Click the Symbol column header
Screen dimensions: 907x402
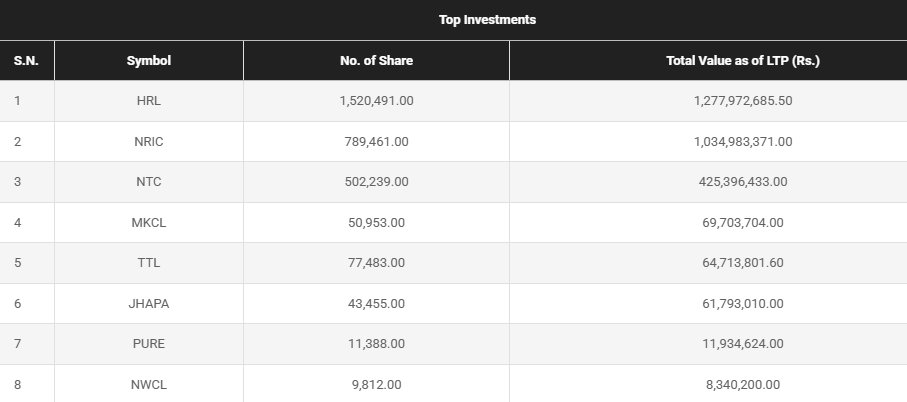[x=149, y=61]
